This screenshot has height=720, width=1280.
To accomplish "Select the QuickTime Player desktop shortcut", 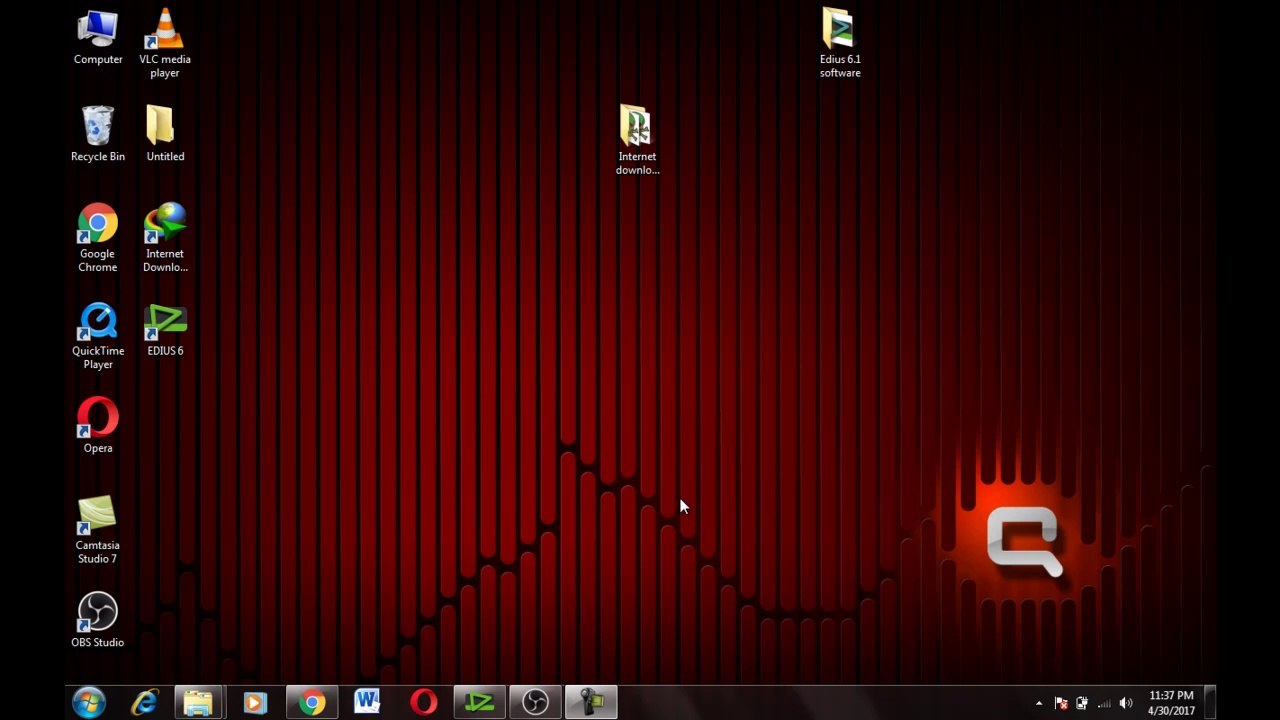I will coord(98,336).
